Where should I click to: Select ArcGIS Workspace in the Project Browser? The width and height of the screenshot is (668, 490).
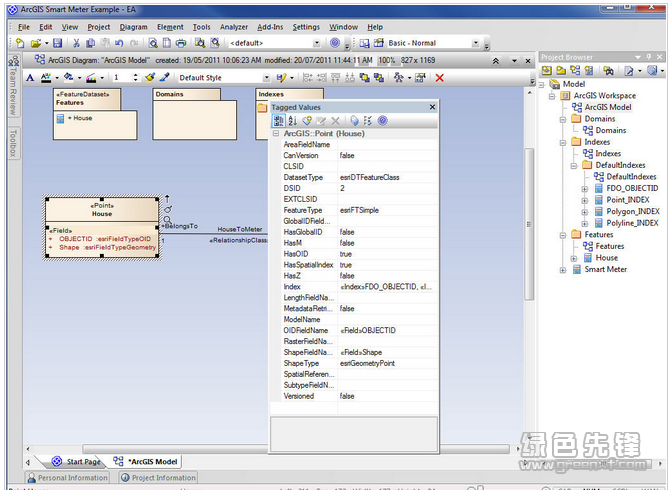tap(605, 95)
